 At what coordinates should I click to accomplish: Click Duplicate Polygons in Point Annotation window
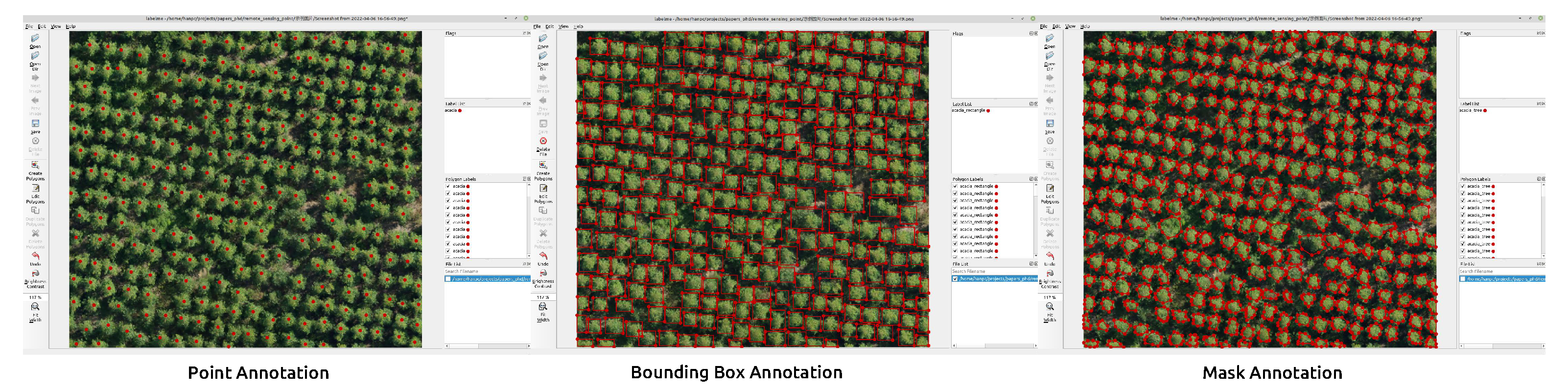(x=35, y=215)
